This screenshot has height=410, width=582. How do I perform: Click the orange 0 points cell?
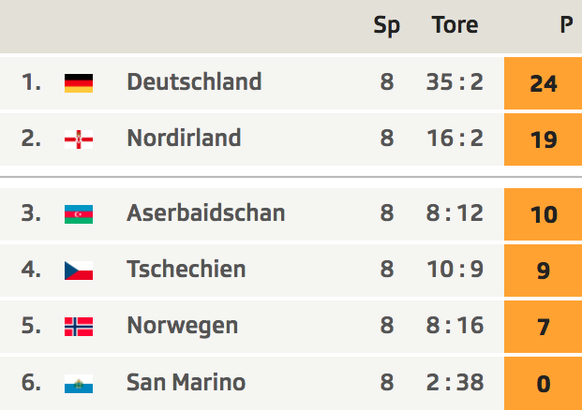click(543, 384)
